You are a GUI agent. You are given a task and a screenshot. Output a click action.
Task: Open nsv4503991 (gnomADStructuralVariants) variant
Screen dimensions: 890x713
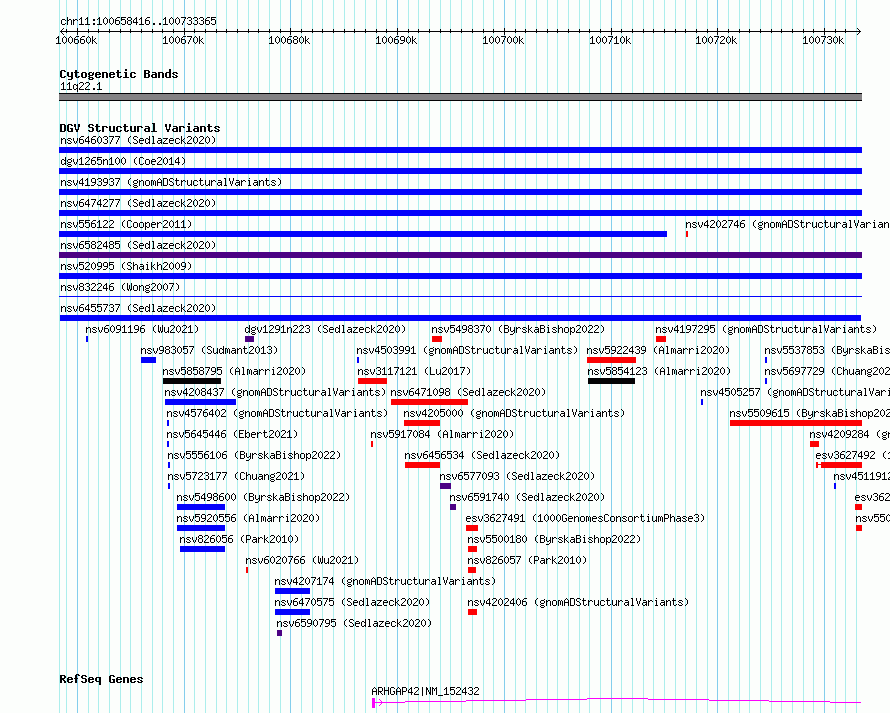467,350
